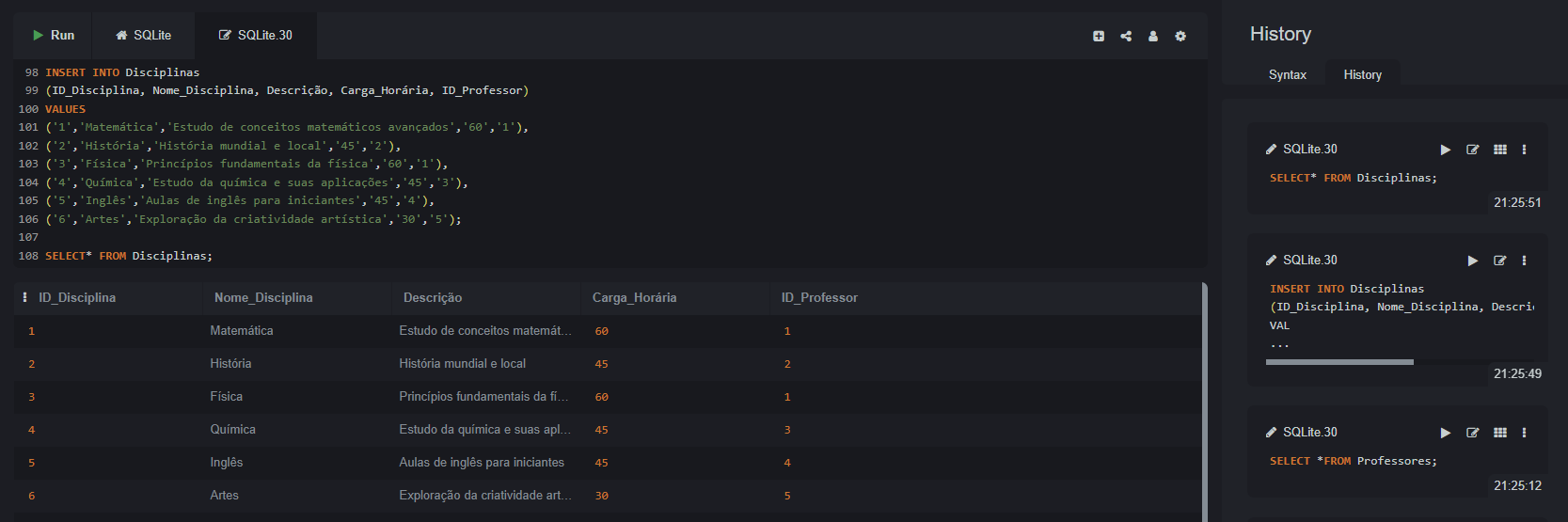1568x522 pixels.
Task: Sort by the Carga_Horária column header
Action: [634, 297]
